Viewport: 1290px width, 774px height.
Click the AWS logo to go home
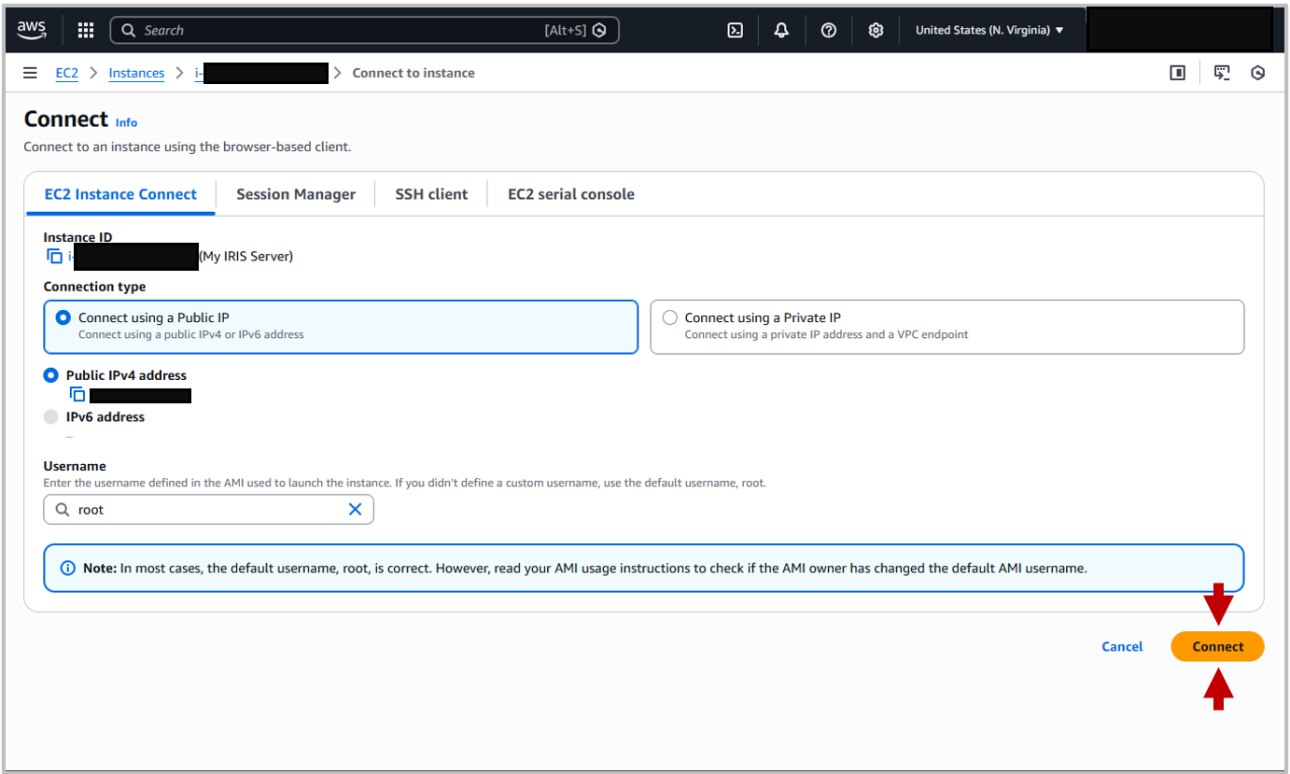coord(31,30)
